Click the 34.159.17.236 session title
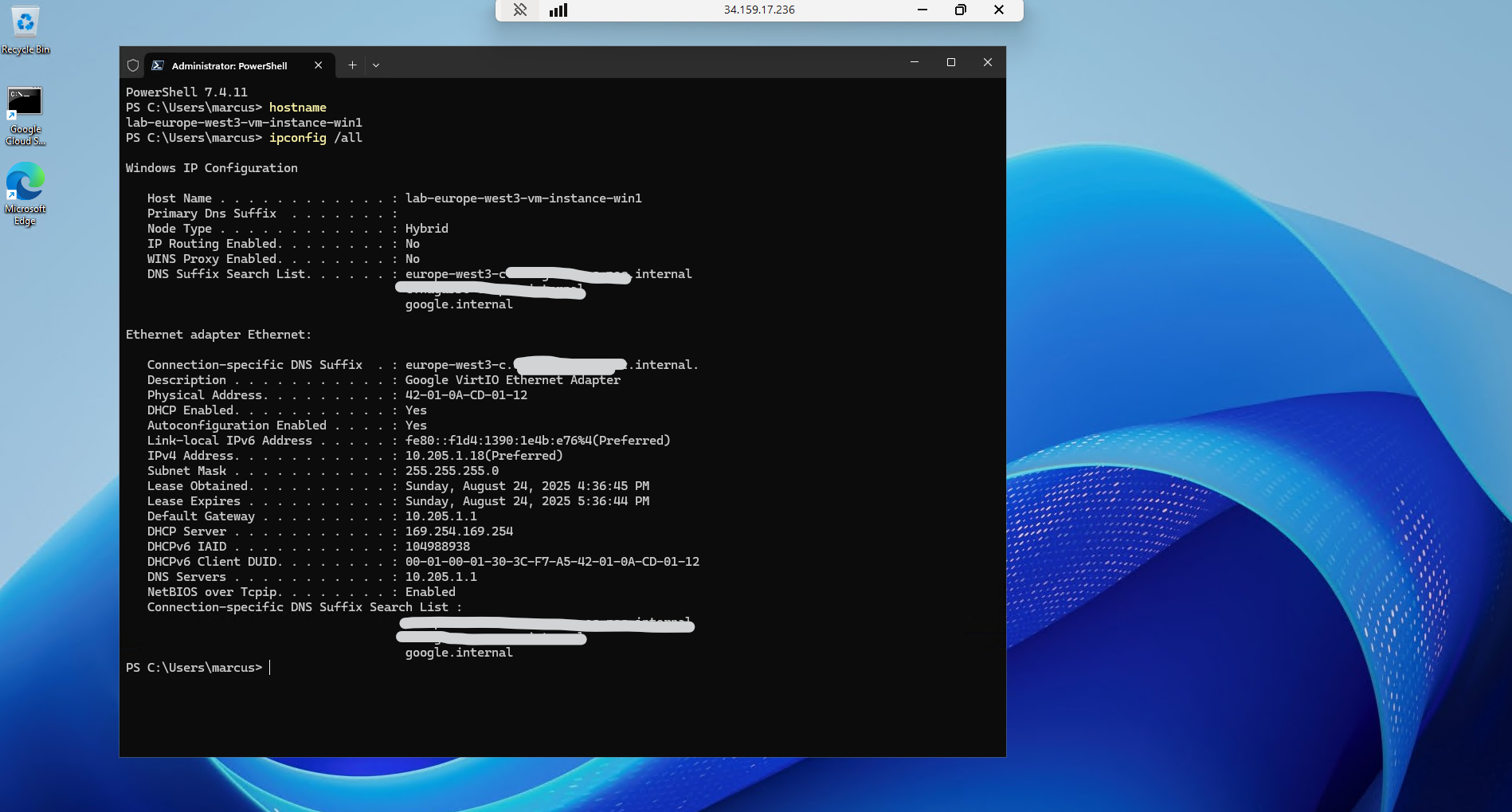The width and height of the screenshot is (1512, 812). click(759, 10)
